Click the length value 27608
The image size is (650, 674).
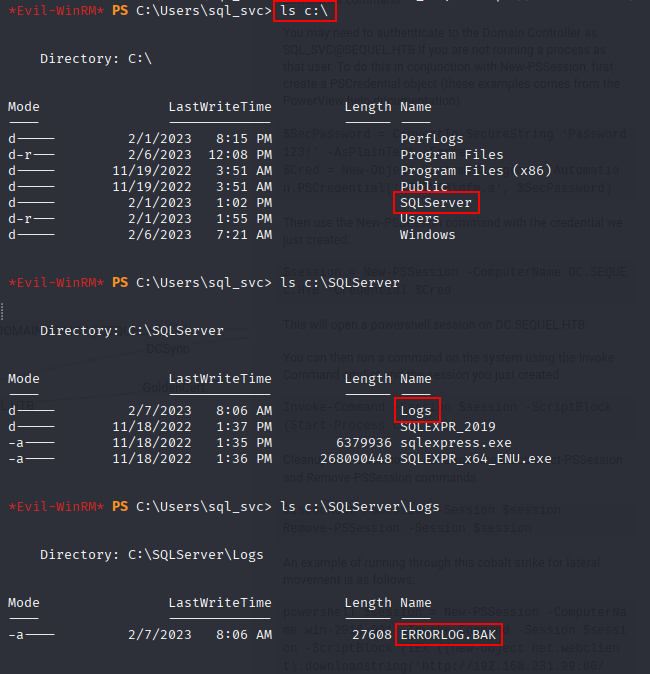[x=371, y=634]
